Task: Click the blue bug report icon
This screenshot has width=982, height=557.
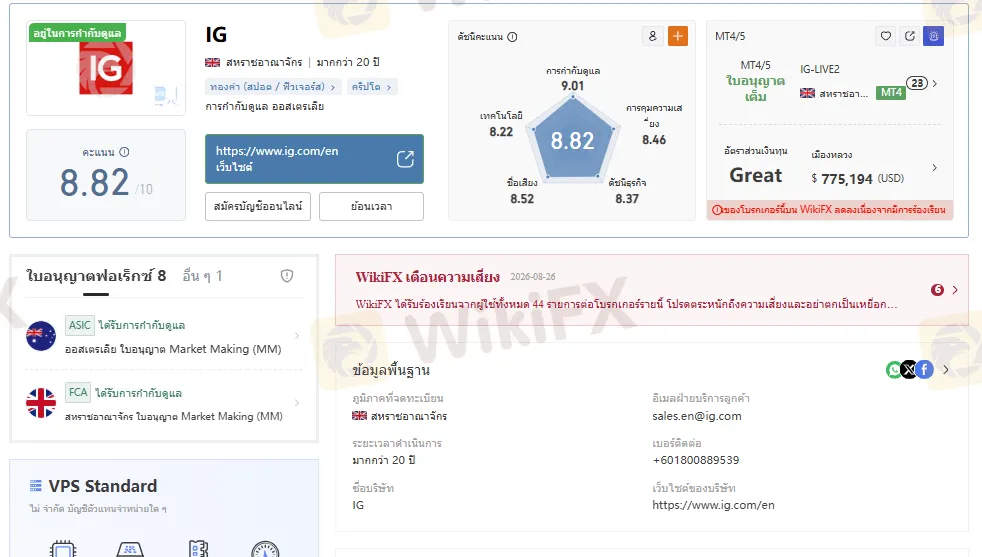Action: pos(933,36)
